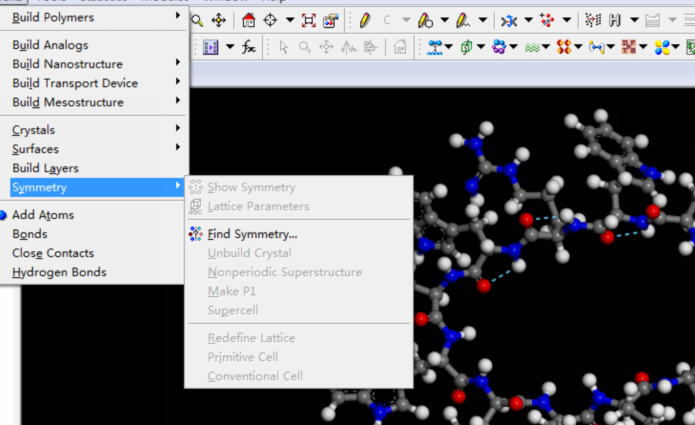Screen dimensions: 695x425
Task: Select the Sketch Atom pencil tool
Action: tap(365, 20)
